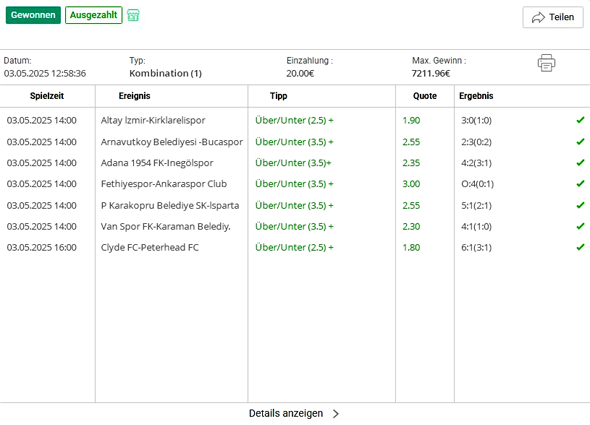Viewport: 590px width, 425px height.
Task: Click the Tipp column header
Action: 278,96
